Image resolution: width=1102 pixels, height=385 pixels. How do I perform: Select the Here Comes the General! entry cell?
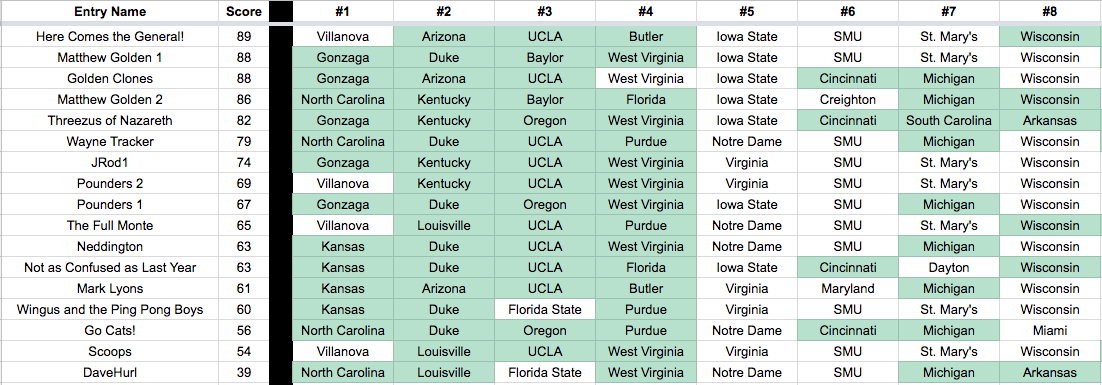click(110, 37)
